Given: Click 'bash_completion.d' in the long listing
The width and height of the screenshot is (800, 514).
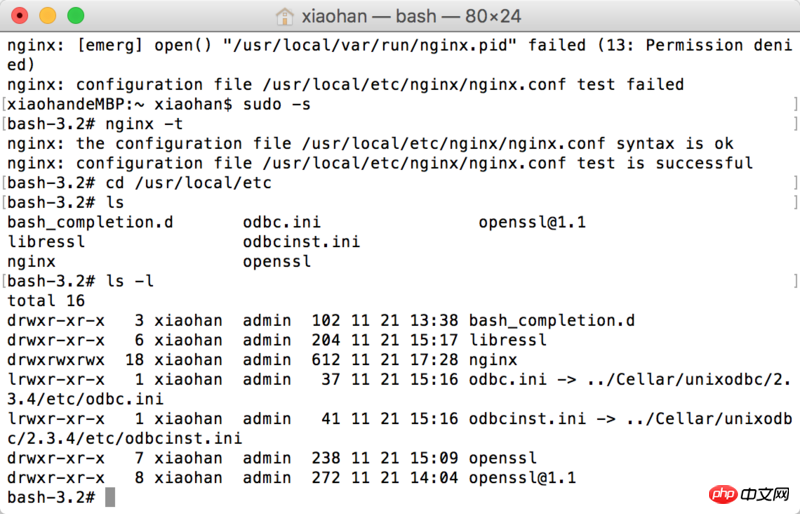Looking at the screenshot, I should [x=552, y=321].
